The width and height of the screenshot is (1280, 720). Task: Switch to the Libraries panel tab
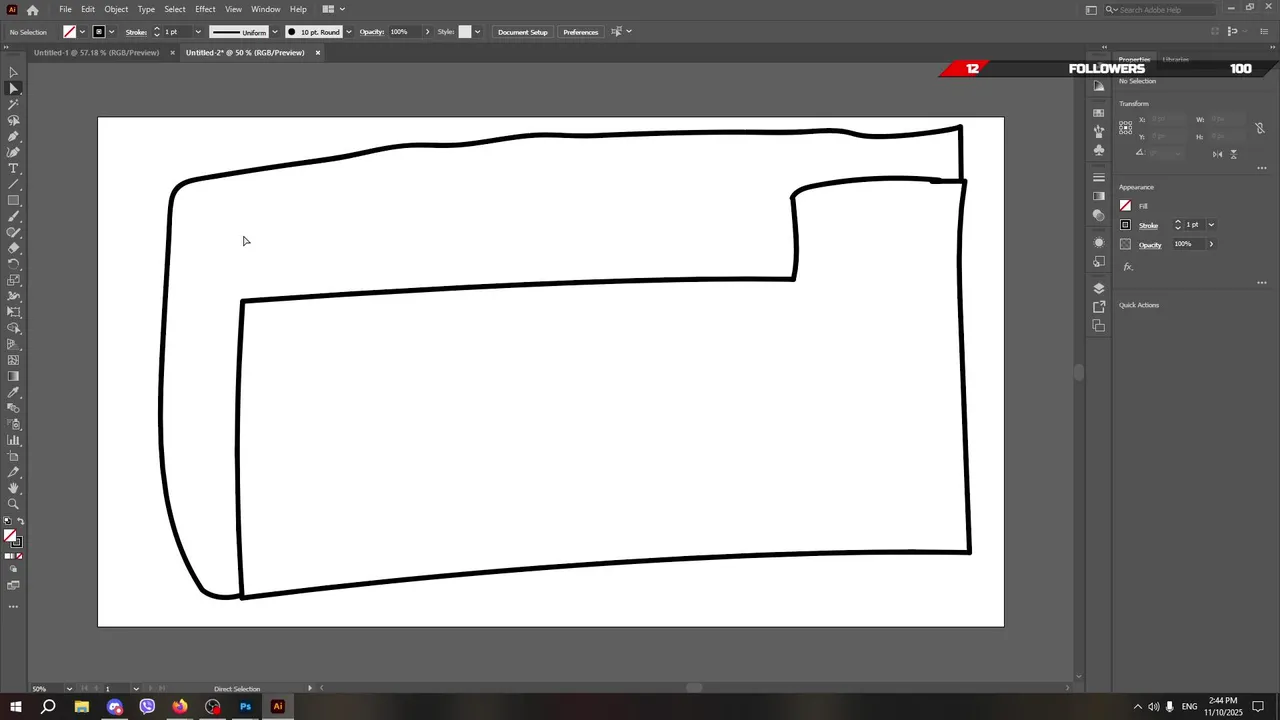pos(1175,60)
